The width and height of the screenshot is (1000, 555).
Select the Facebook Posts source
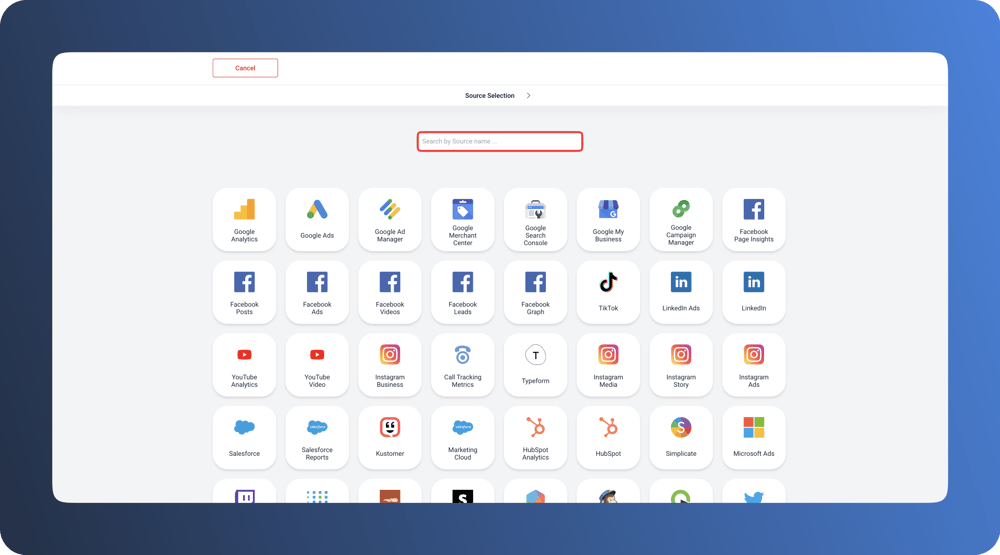pyautogui.click(x=244, y=292)
